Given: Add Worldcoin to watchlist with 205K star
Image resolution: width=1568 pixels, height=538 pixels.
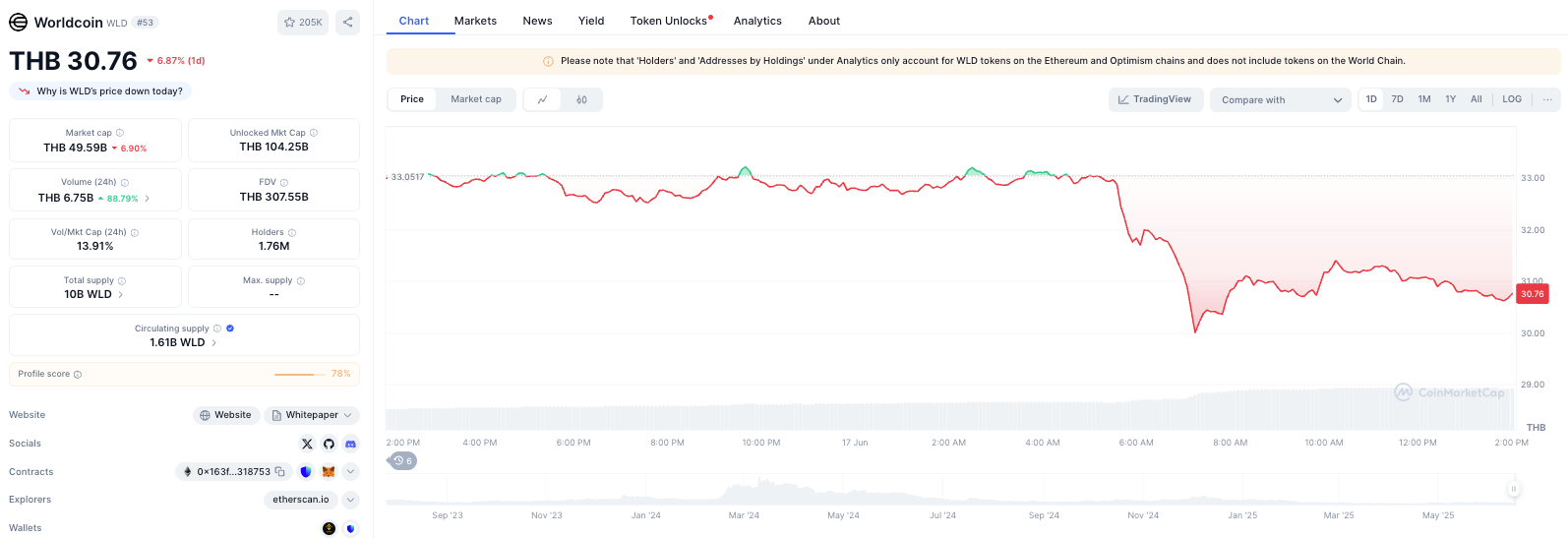Looking at the screenshot, I should tap(303, 22).
